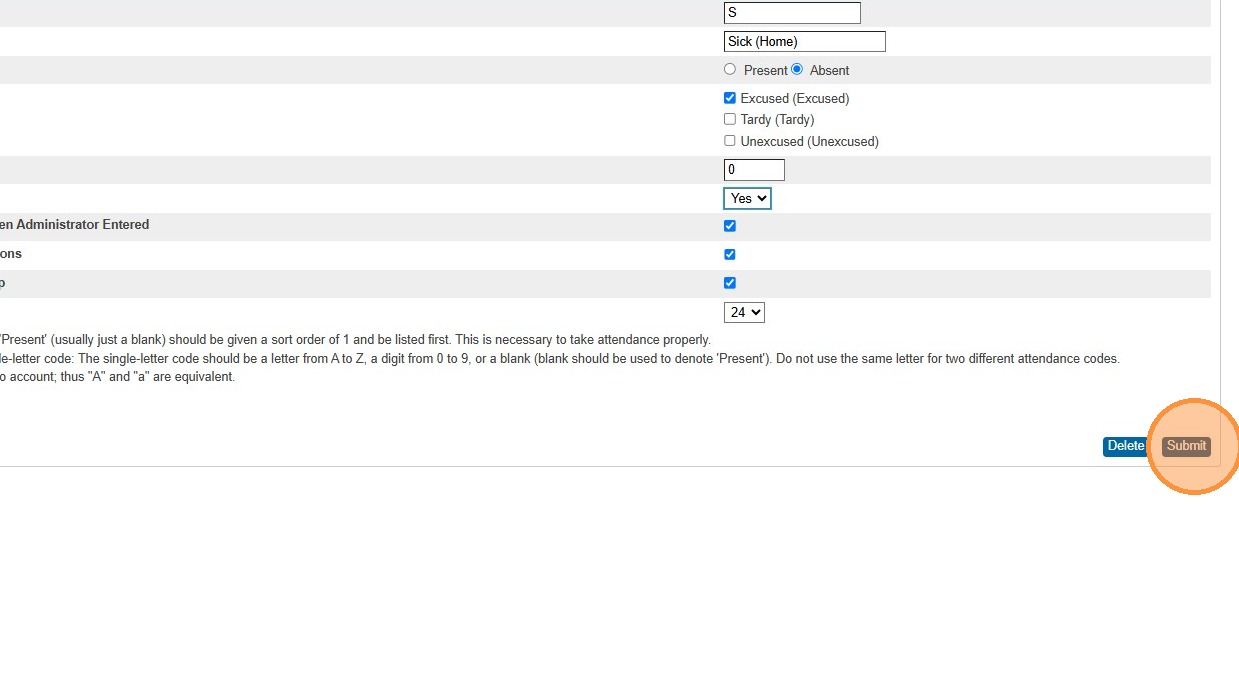The image size is (1239, 693).
Task: Check the Unexcused (Unexcused) checkbox
Action: pyautogui.click(x=730, y=141)
